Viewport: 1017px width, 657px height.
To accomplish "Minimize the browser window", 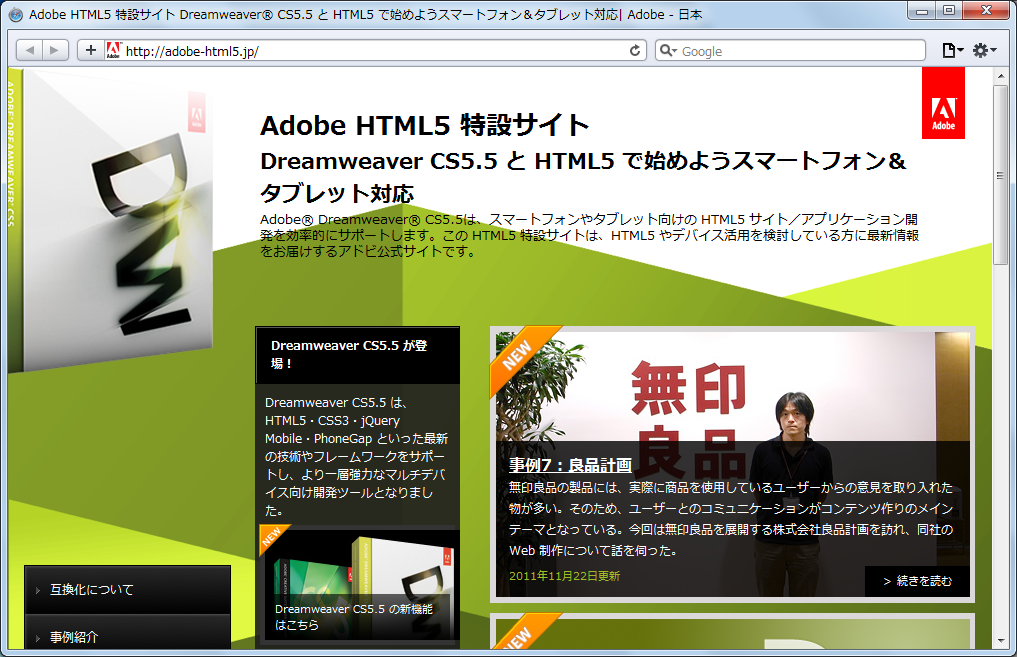I will [921, 11].
